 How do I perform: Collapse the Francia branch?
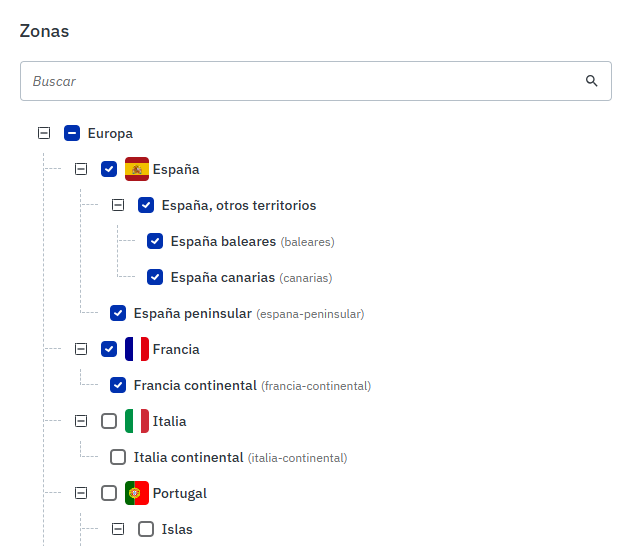(x=81, y=349)
